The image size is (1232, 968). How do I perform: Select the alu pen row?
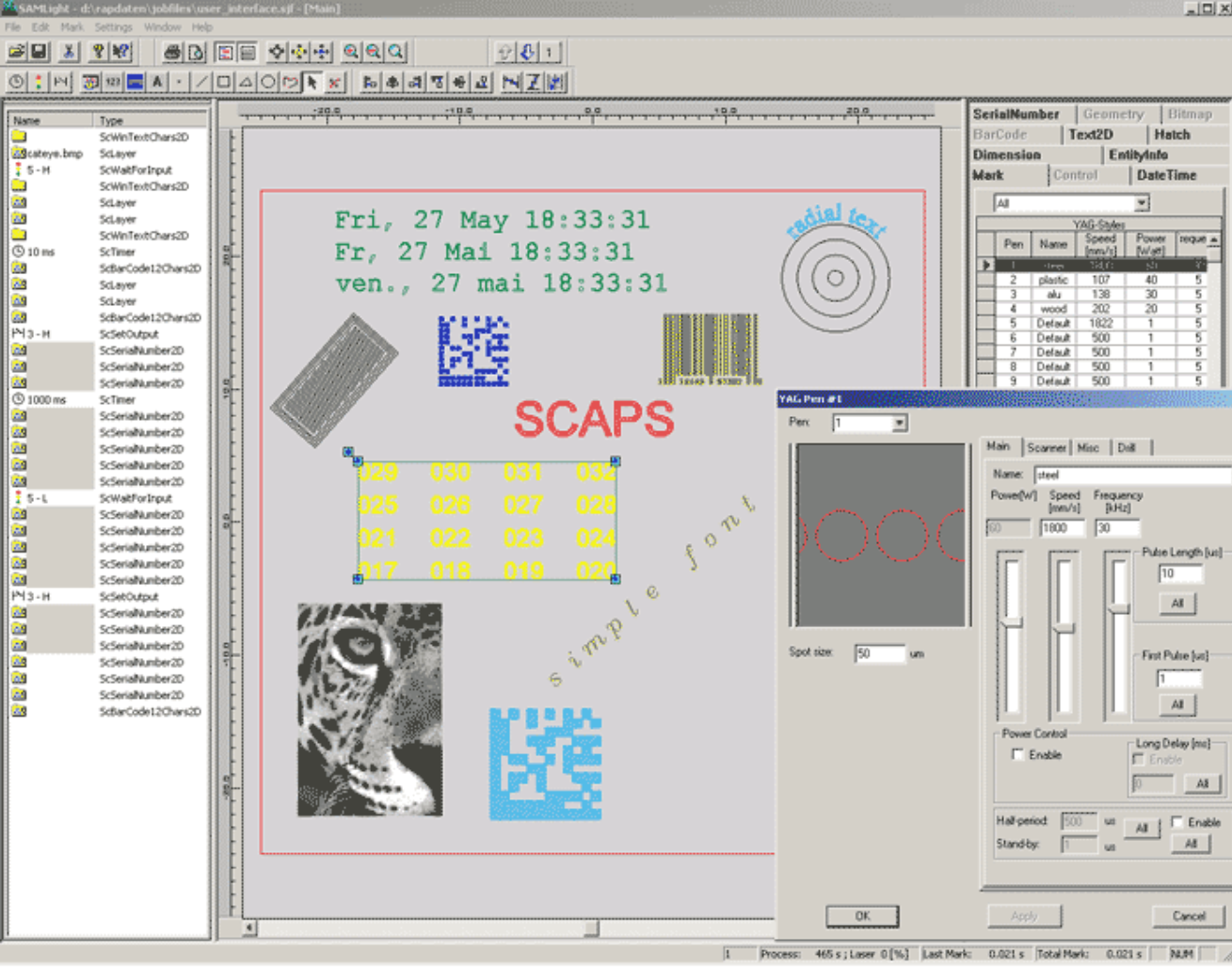(x=1099, y=294)
